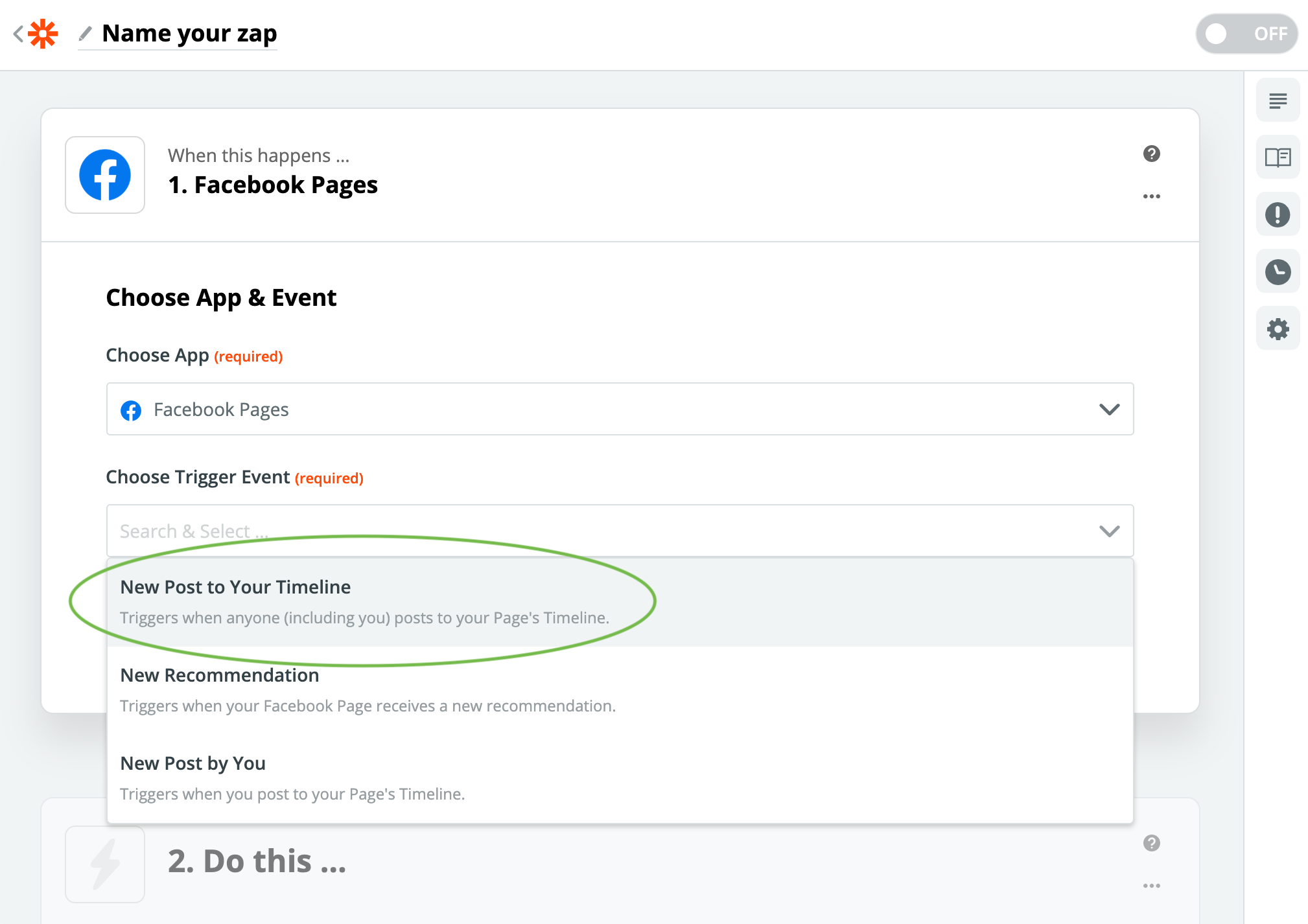Image resolution: width=1308 pixels, height=924 pixels.
Task: Click the Facebook icon in app dropdown
Action: click(131, 410)
